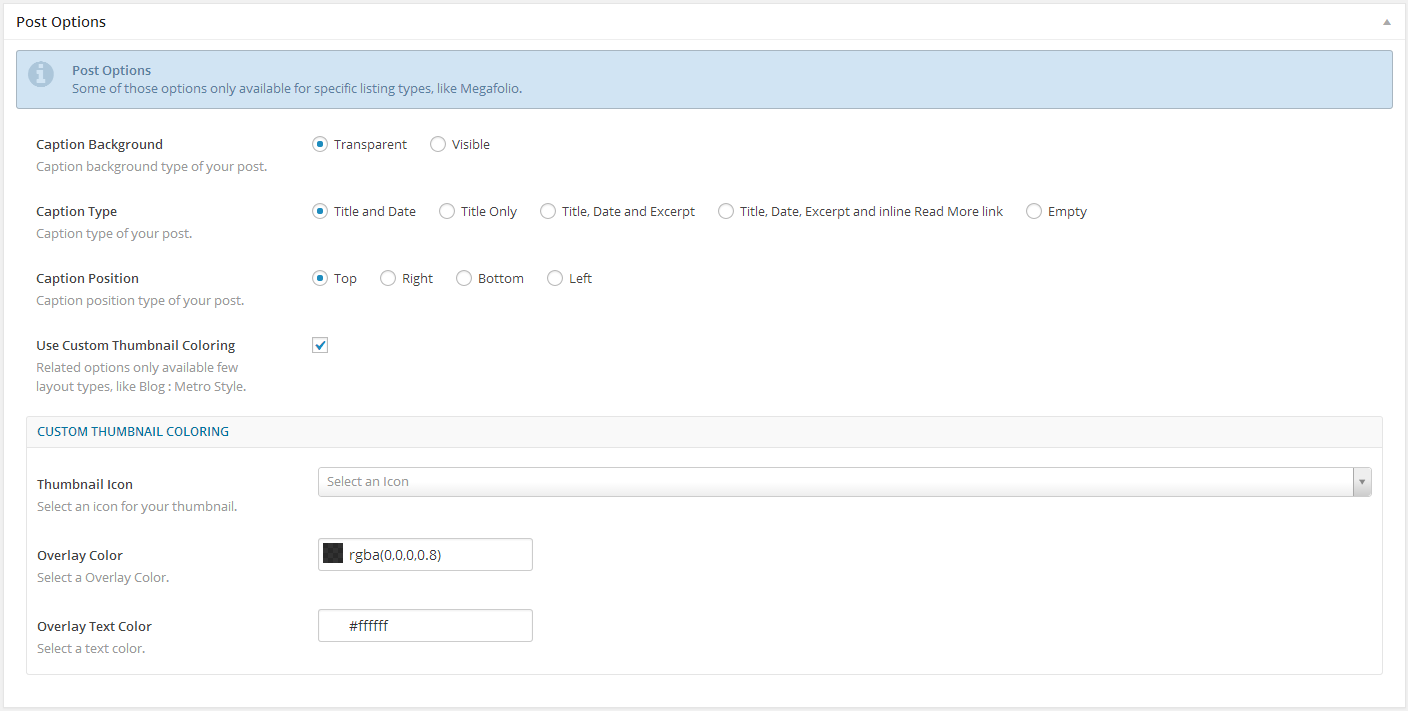Select Left caption position
The width and height of the screenshot is (1408, 711).
[555, 278]
